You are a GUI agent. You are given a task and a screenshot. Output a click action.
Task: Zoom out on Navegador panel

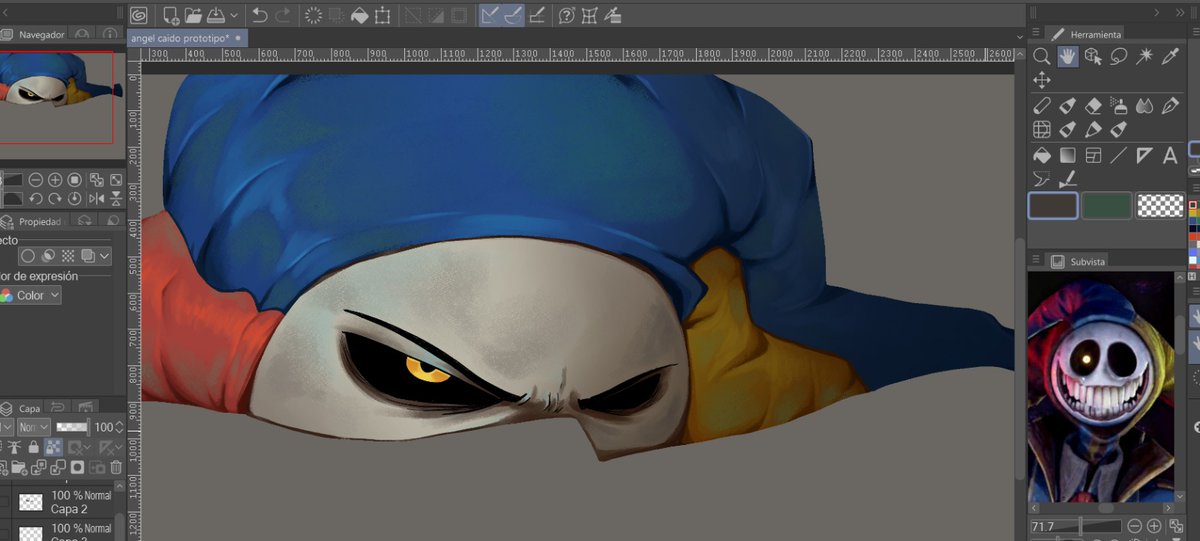pos(36,180)
